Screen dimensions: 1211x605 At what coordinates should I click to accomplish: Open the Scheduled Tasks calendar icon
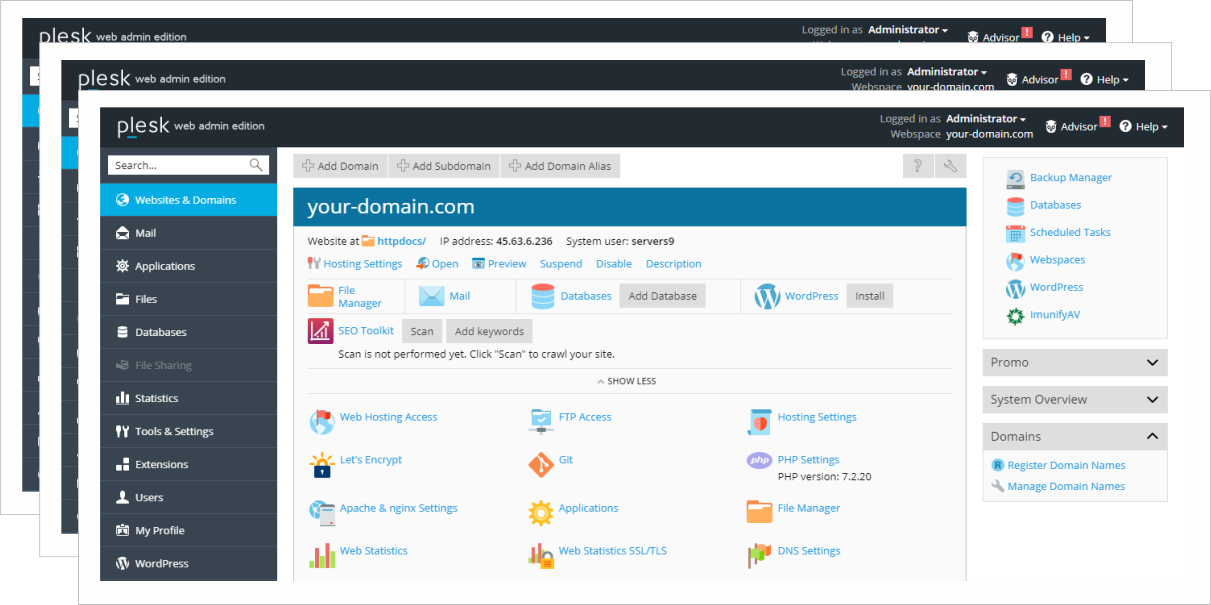[1015, 233]
